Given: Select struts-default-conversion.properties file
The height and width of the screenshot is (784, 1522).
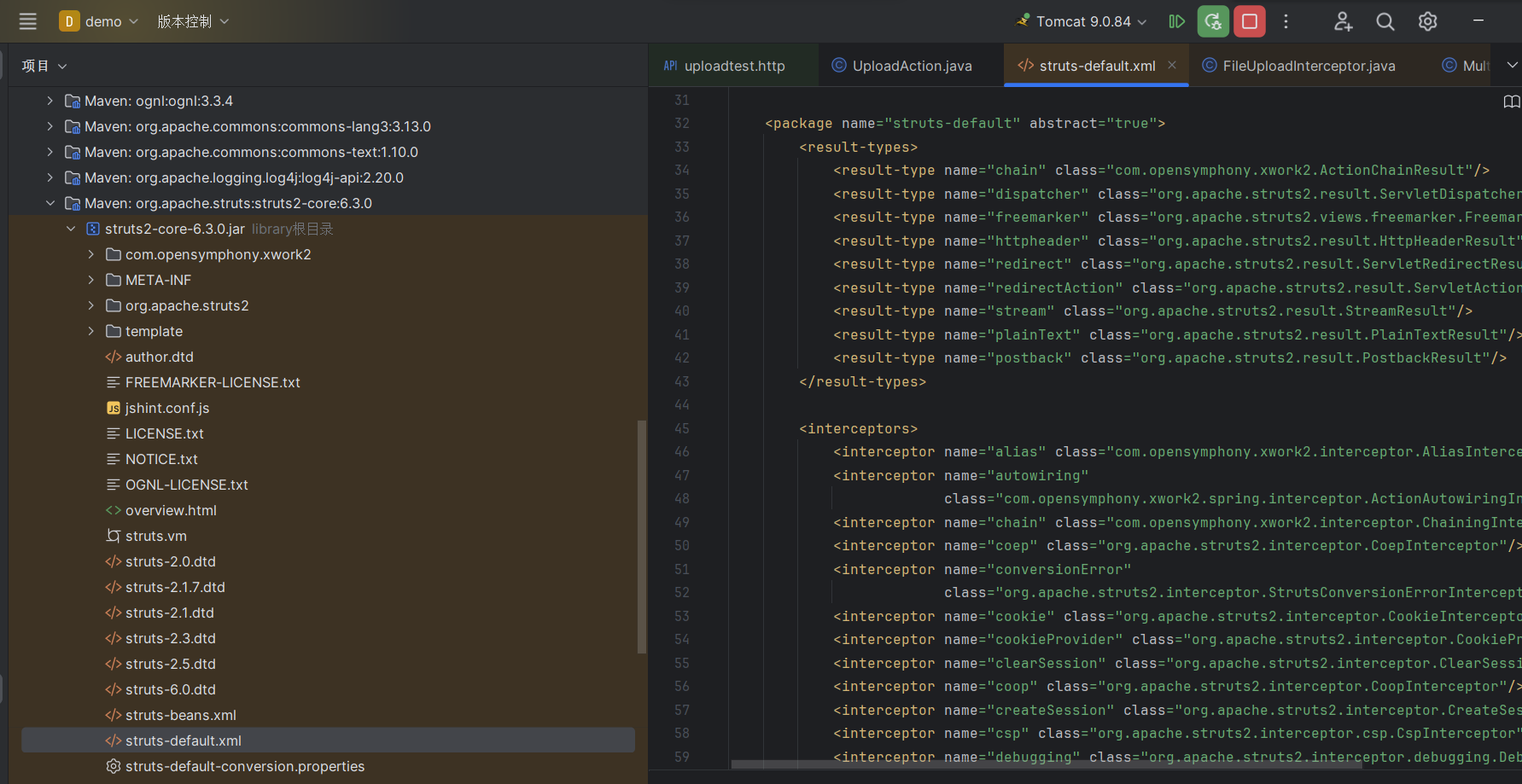Looking at the screenshot, I should tap(245, 766).
